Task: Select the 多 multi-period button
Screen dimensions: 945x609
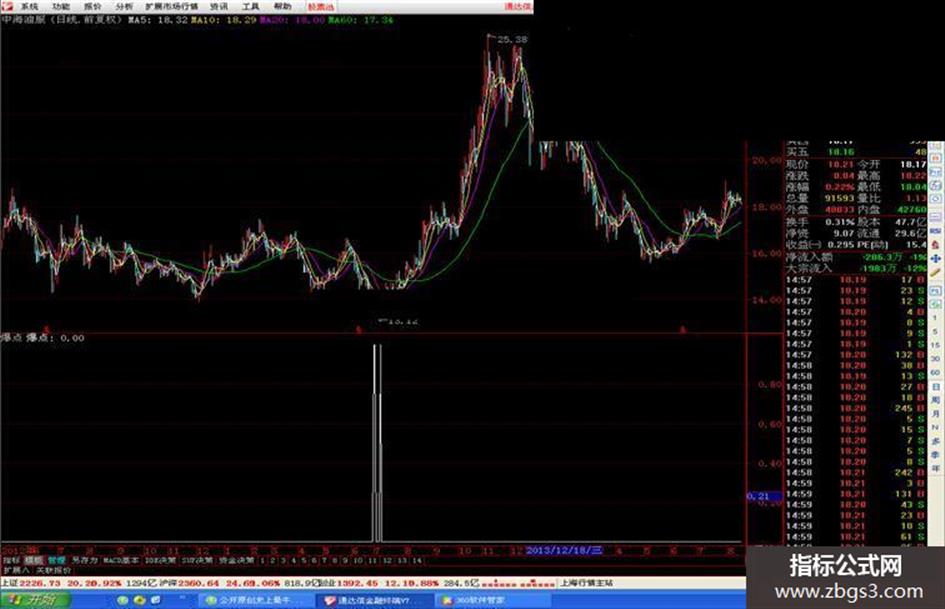Action: 935,441
